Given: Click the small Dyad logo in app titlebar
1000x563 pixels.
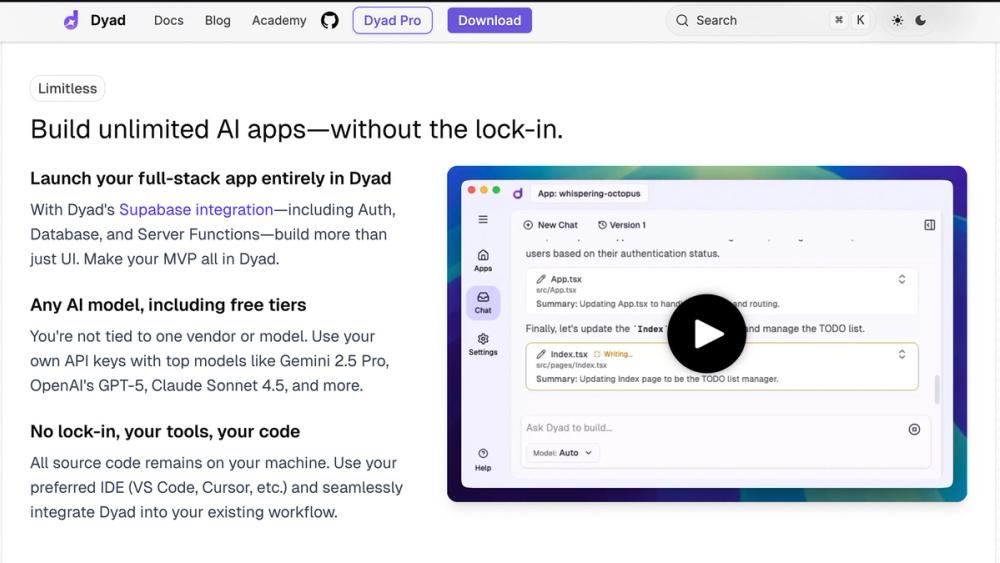Looking at the screenshot, I should pyautogui.click(x=518, y=193).
